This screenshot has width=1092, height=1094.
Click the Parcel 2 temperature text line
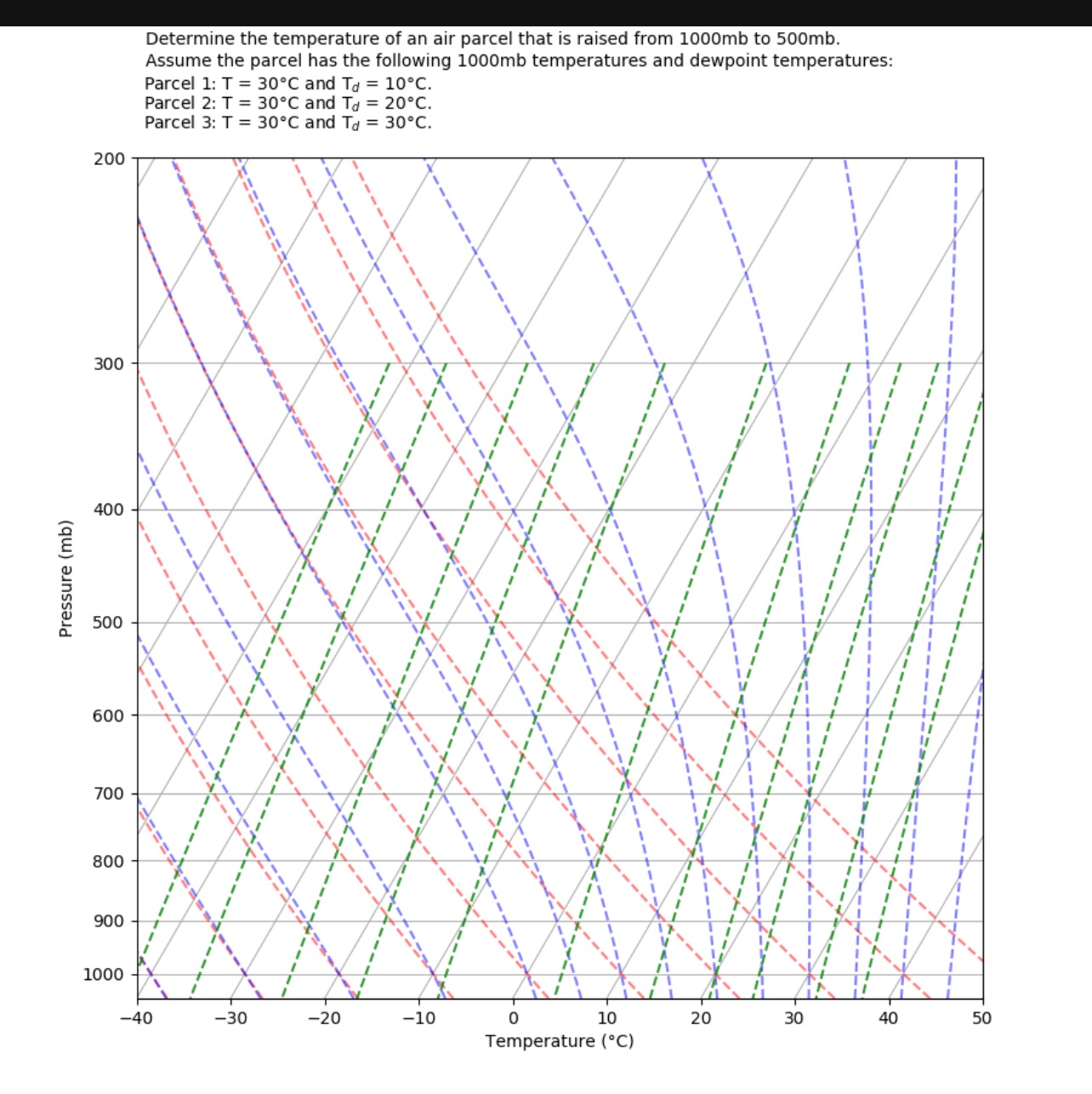click(288, 103)
